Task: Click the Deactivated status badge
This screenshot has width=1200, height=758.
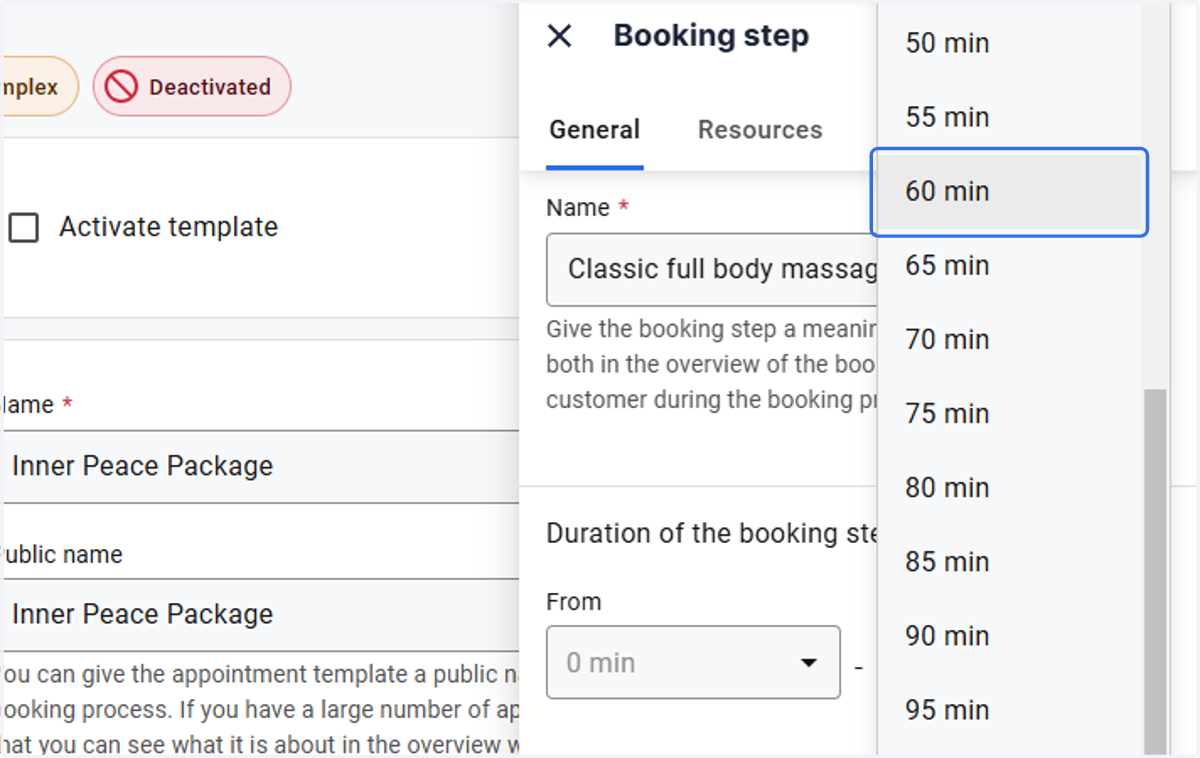Action: pos(192,87)
